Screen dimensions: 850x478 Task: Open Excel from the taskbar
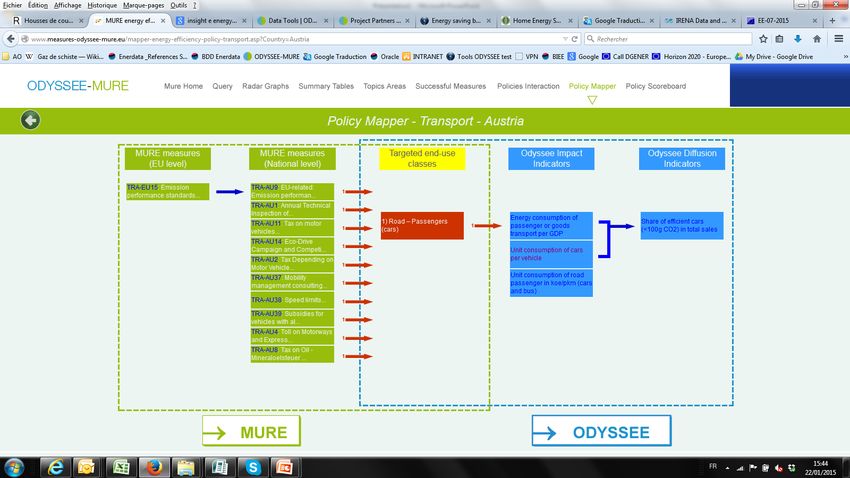[x=121, y=467]
